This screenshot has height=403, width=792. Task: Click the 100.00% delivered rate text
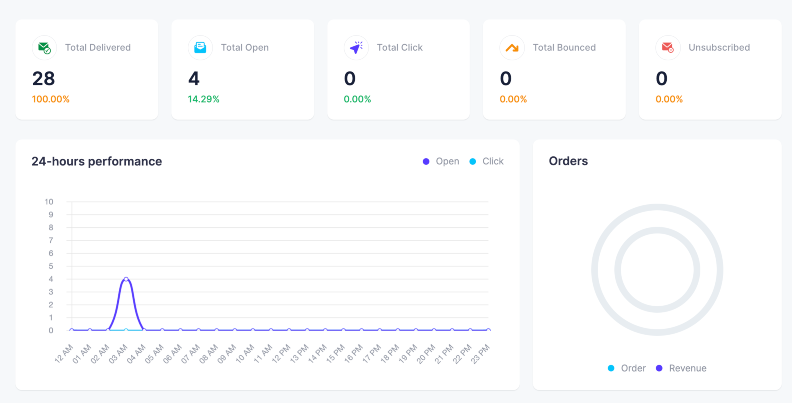[51, 99]
